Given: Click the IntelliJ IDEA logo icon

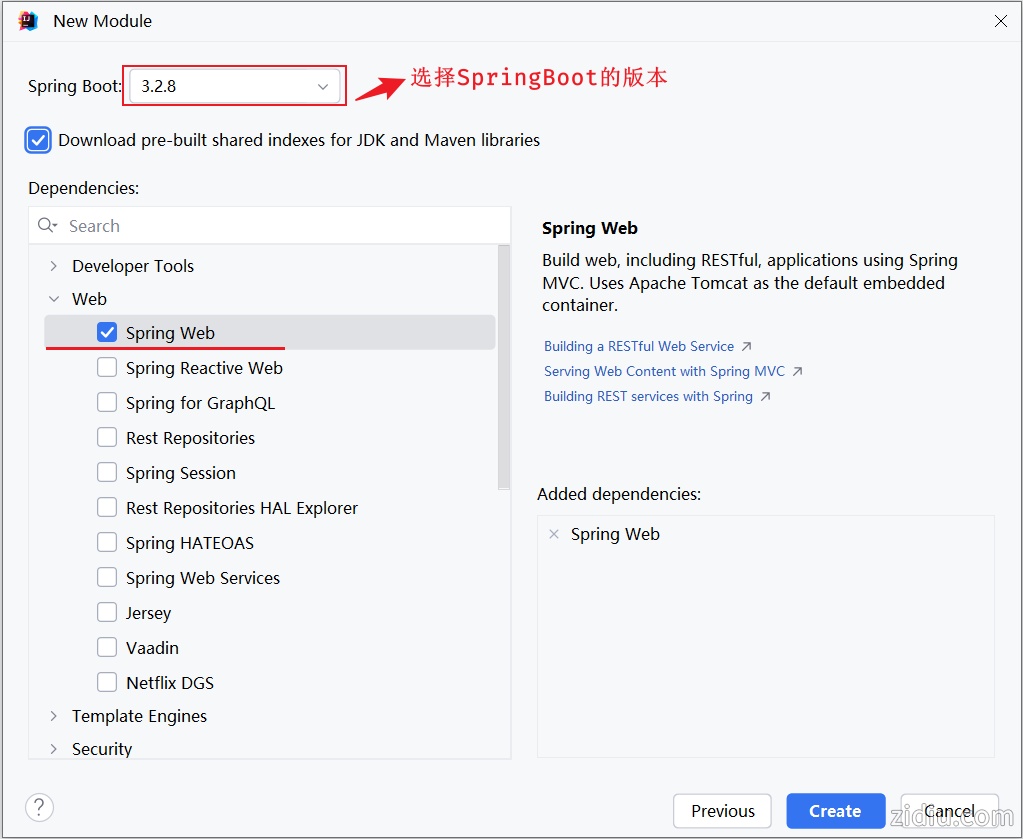Looking at the screenshot, I should point(29,21).
